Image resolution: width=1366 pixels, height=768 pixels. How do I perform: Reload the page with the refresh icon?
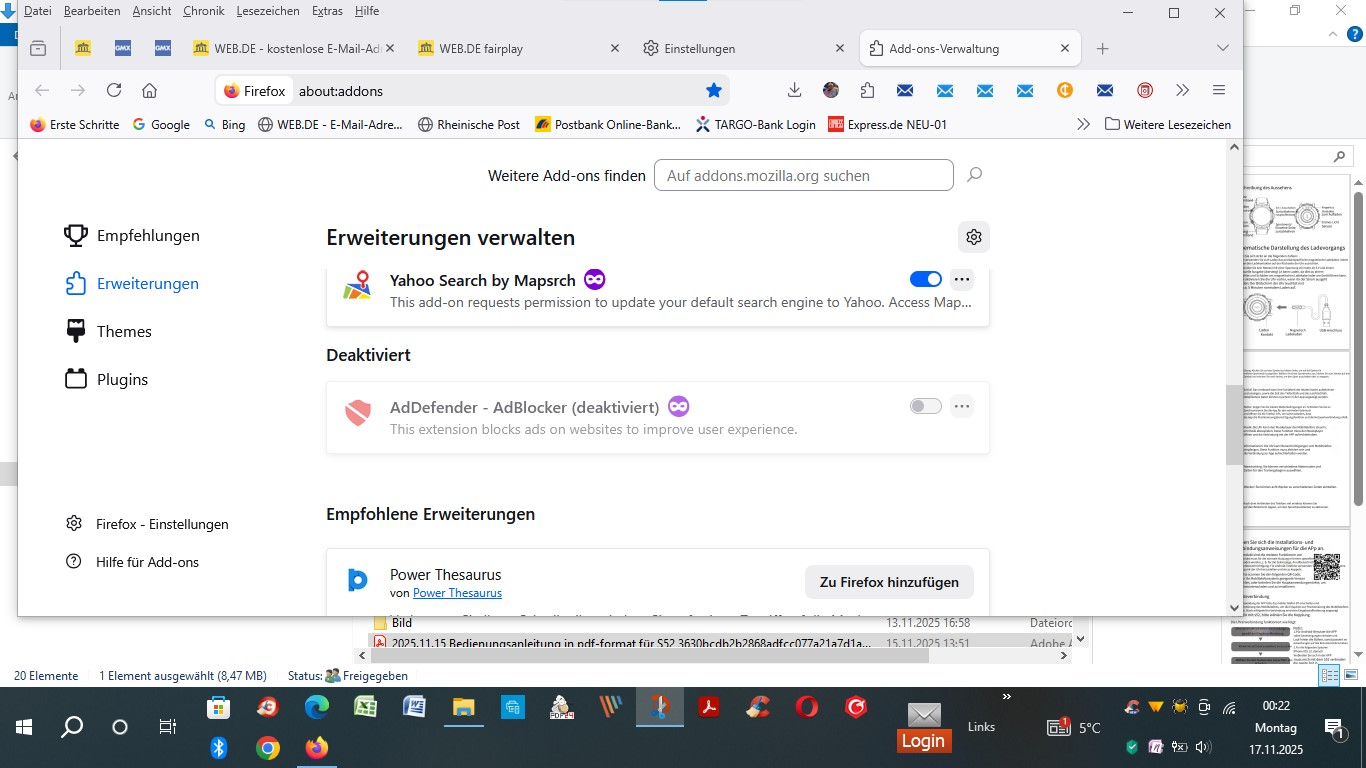[x=114, y=90]
